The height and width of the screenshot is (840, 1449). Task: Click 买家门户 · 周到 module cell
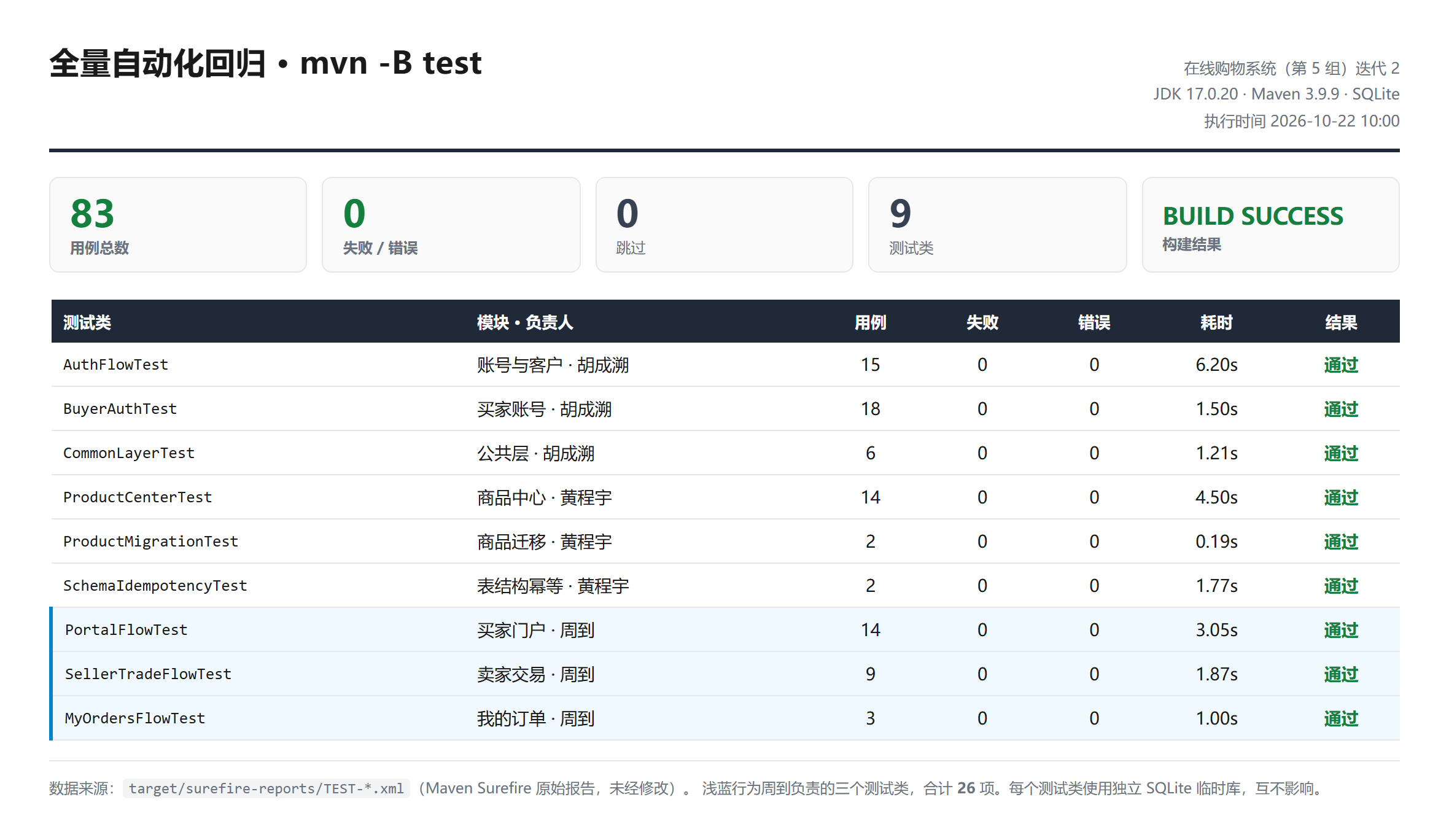point(535,630)
